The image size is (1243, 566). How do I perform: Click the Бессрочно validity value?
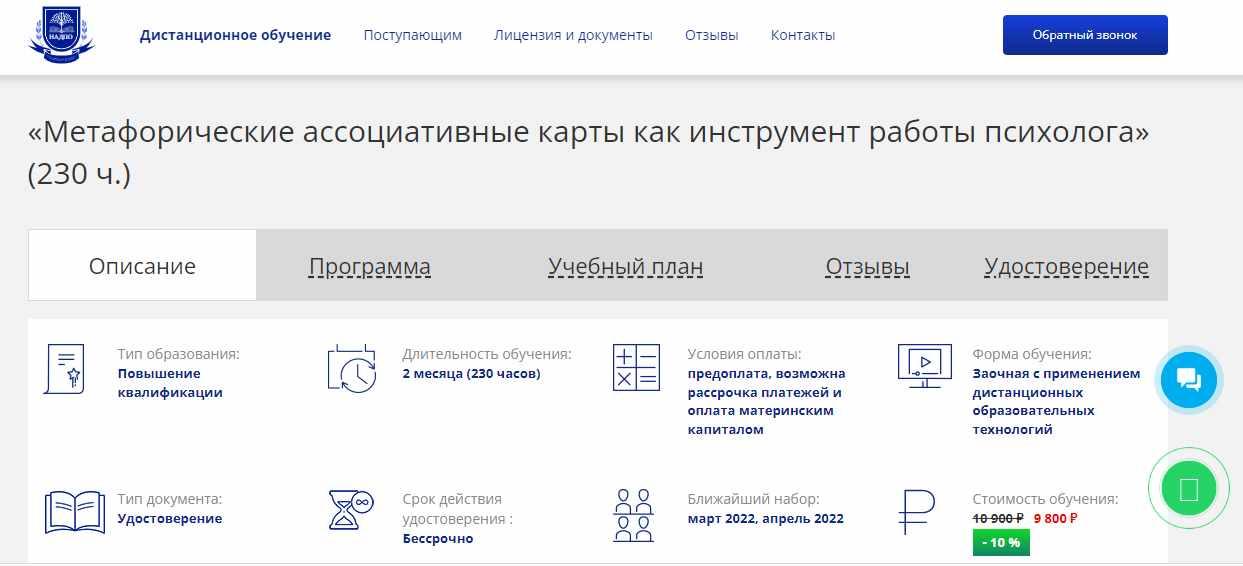click(x=438, y=539)
